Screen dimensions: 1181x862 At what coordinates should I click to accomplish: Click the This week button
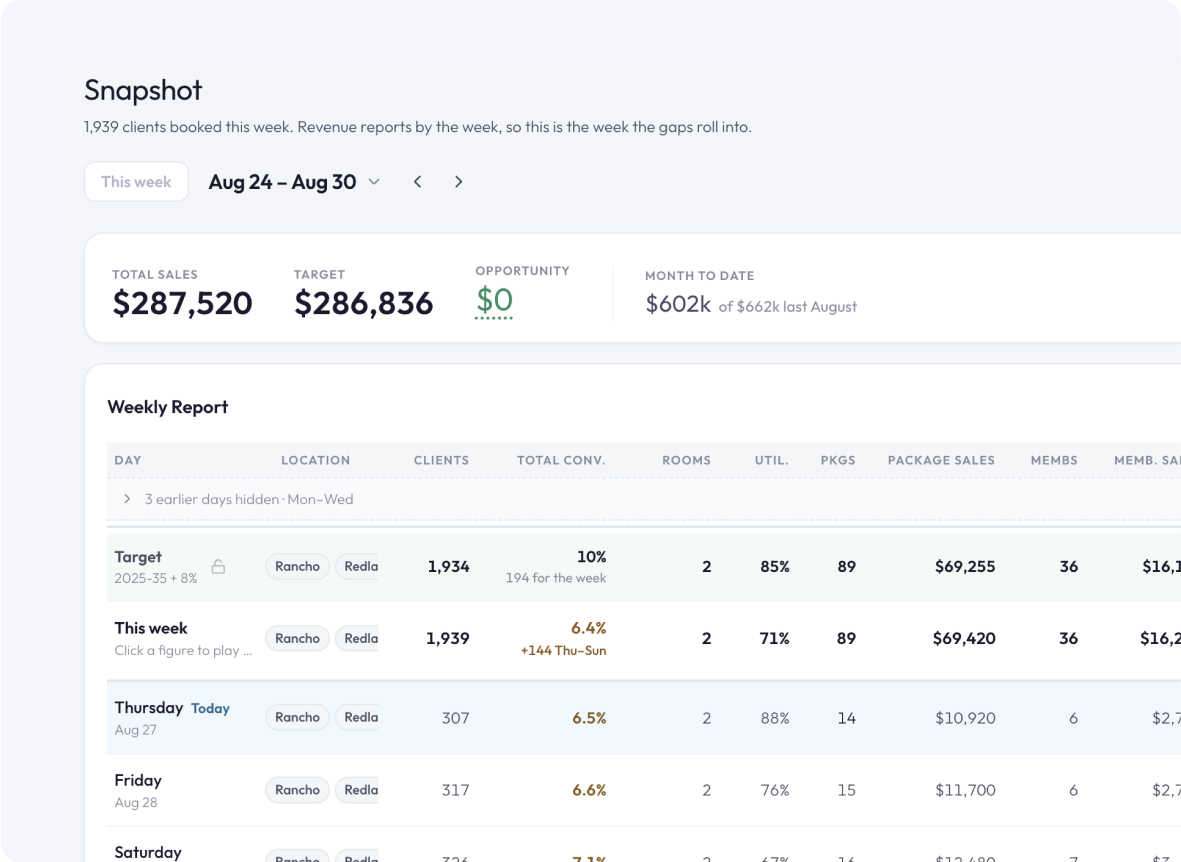[x=136, y=182]
